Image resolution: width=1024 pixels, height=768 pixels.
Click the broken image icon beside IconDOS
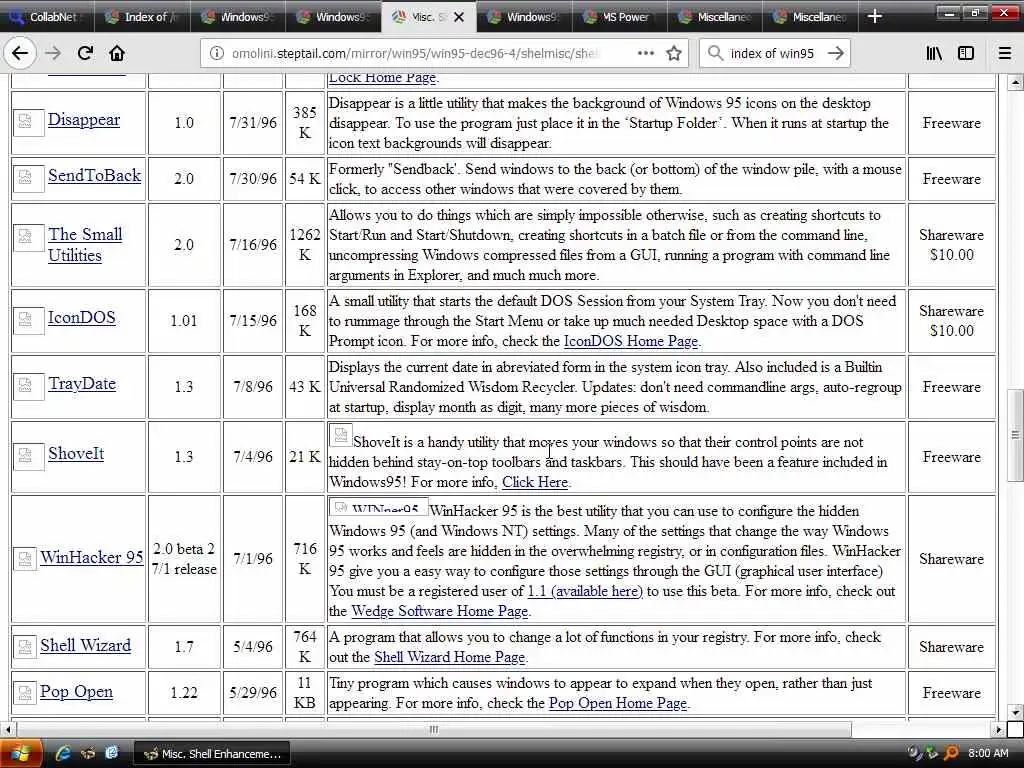(27, 320)
